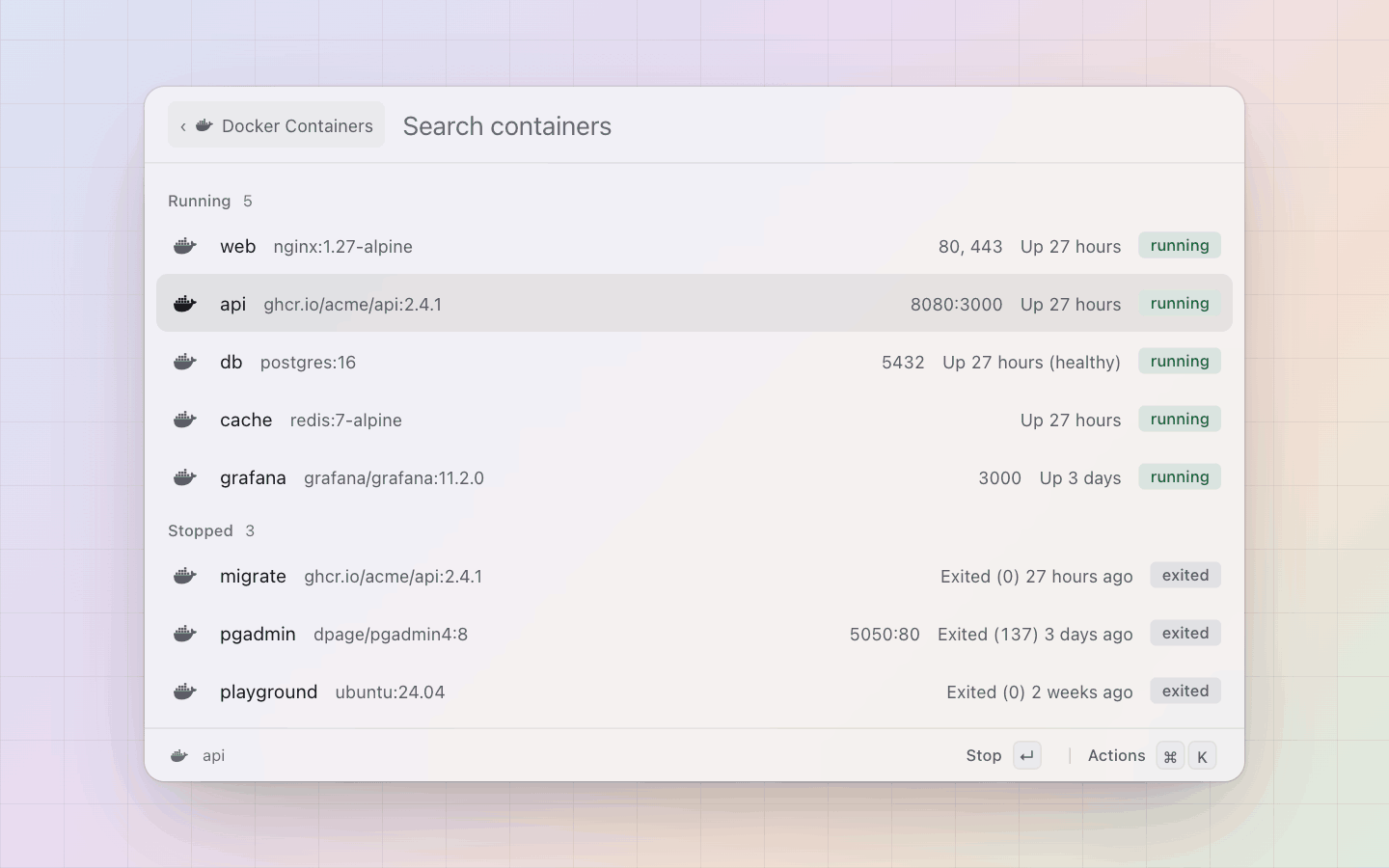Click the Command key symbol in footer
Image resolution: width=1389 pixels, height=868 pixels.
(x=1170, y=756)
